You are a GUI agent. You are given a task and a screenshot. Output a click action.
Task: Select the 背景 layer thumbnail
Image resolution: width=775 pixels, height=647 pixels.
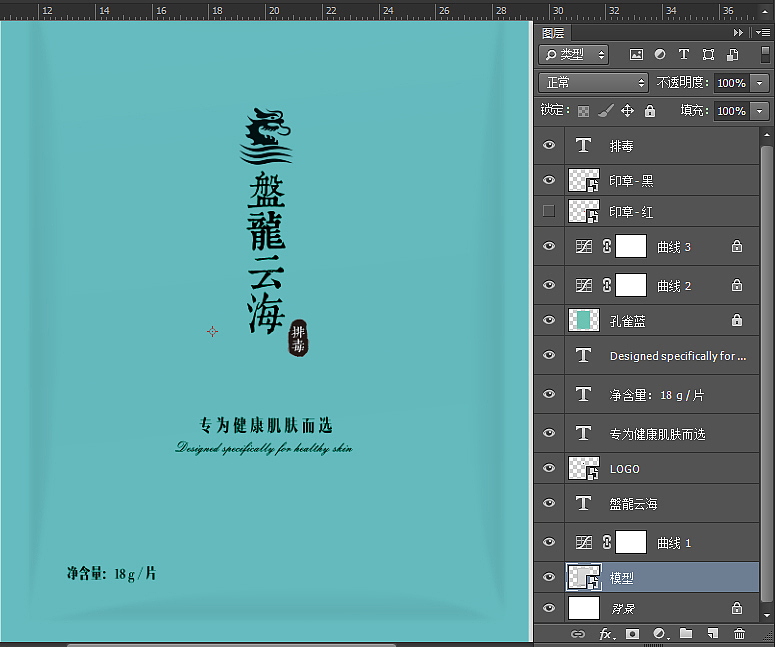pos(584,608)
